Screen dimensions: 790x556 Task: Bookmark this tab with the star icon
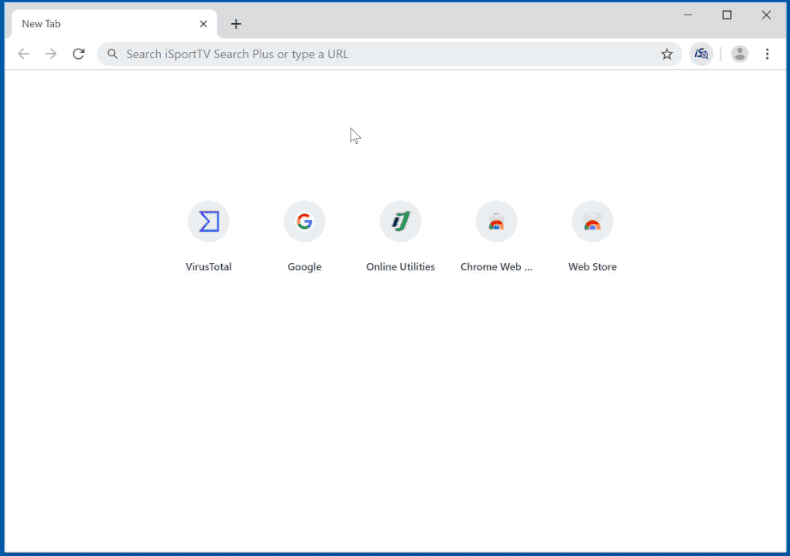coord(667,54)
